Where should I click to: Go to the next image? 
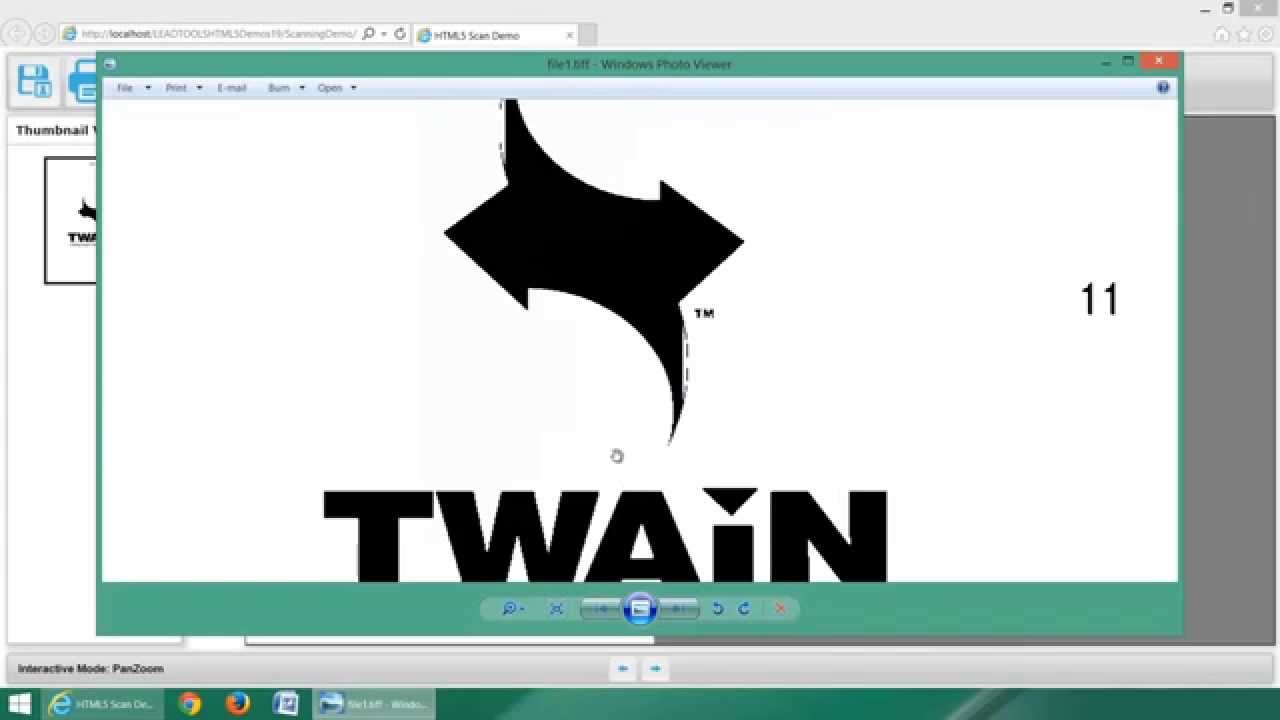678,608
